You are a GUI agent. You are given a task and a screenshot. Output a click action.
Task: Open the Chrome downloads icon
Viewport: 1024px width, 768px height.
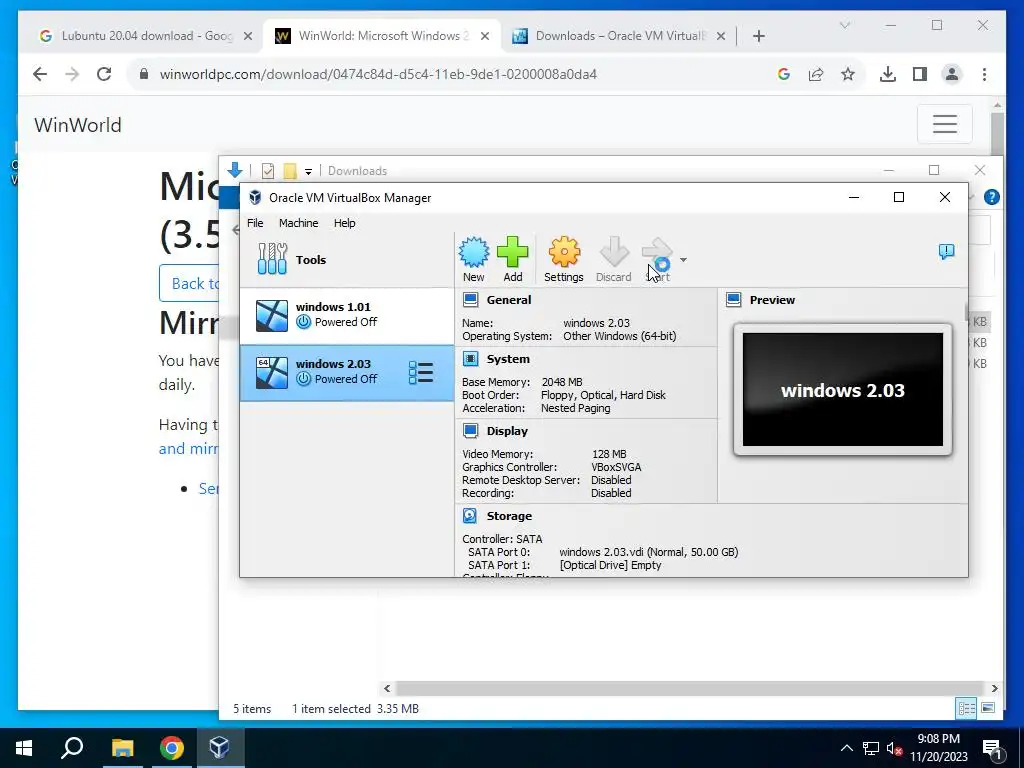[888, 74]
